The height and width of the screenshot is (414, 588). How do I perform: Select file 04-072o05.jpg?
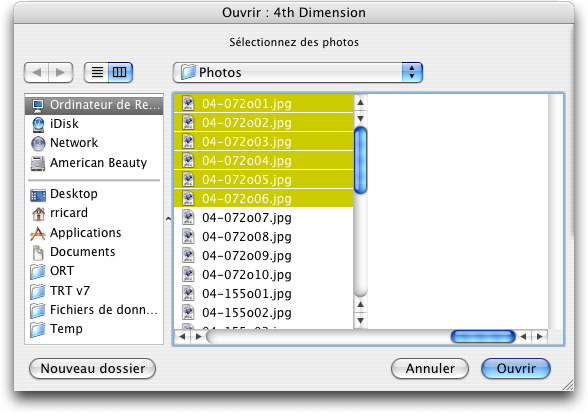(264, 179)
